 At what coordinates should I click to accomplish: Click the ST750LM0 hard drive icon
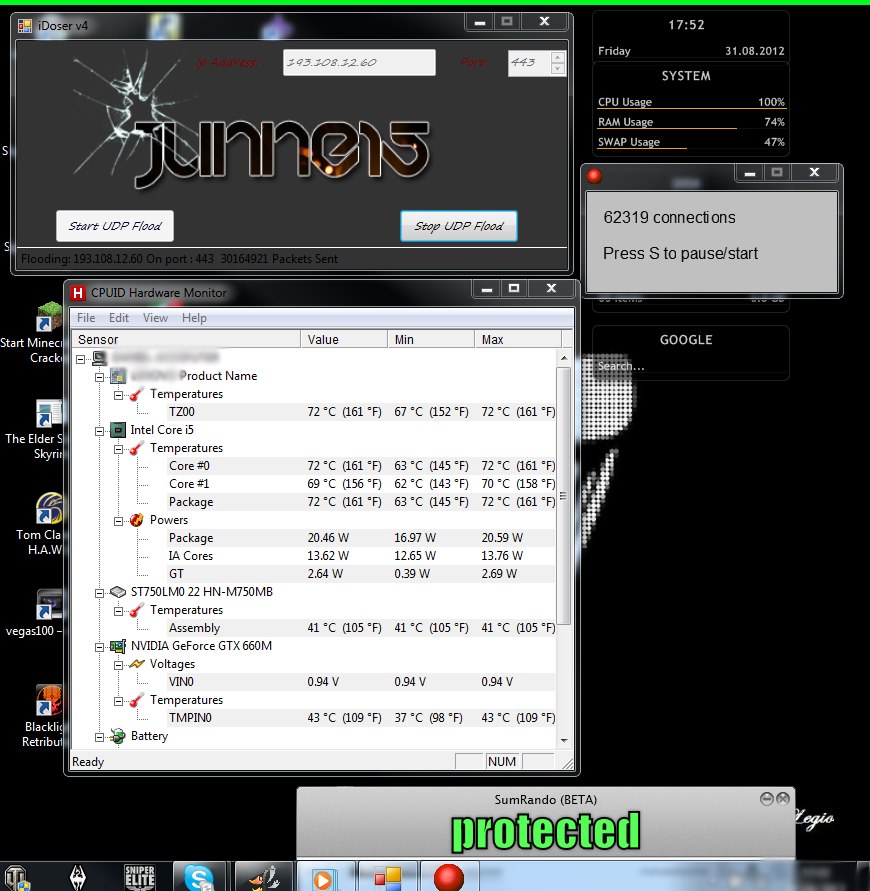118,592
